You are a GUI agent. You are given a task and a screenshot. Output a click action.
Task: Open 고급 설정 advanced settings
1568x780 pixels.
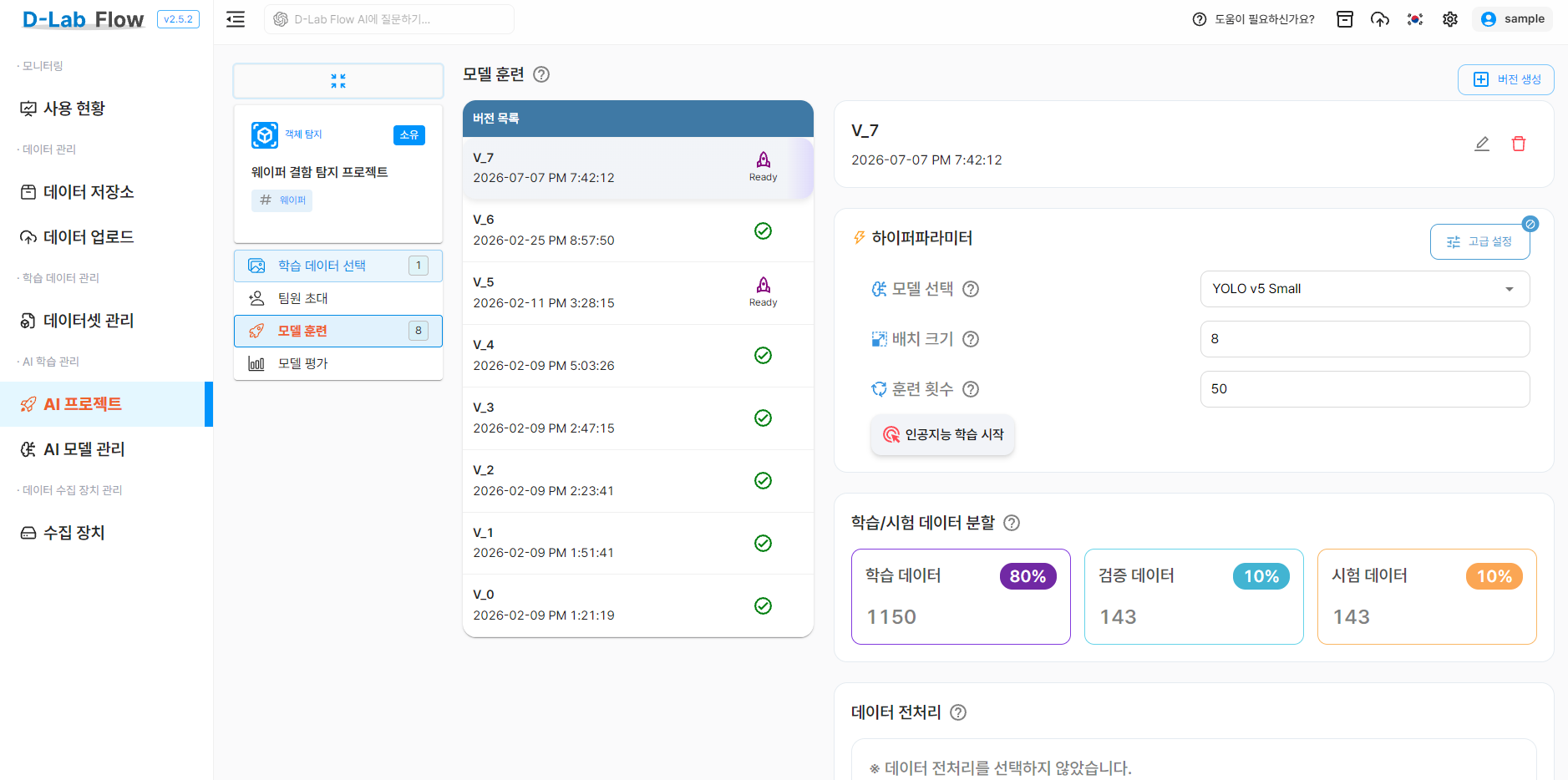click(x=1479, y=241)
